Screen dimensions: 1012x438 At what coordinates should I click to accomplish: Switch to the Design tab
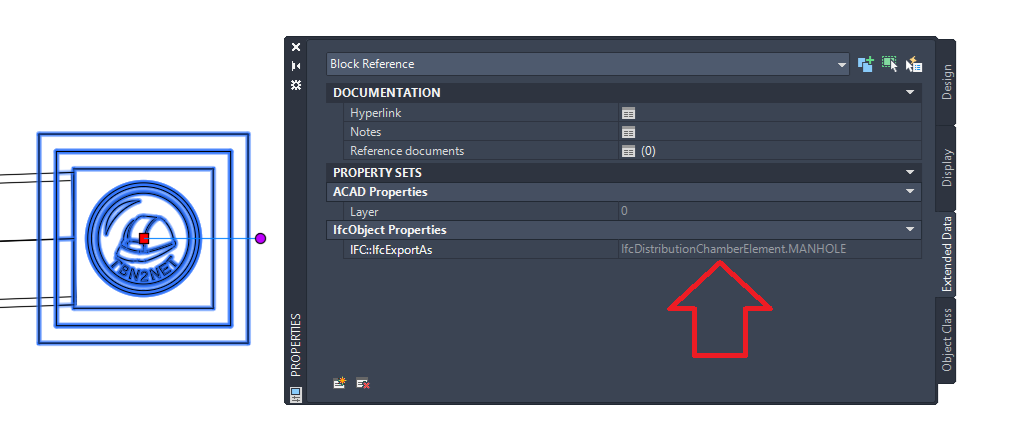coord(946,82)
